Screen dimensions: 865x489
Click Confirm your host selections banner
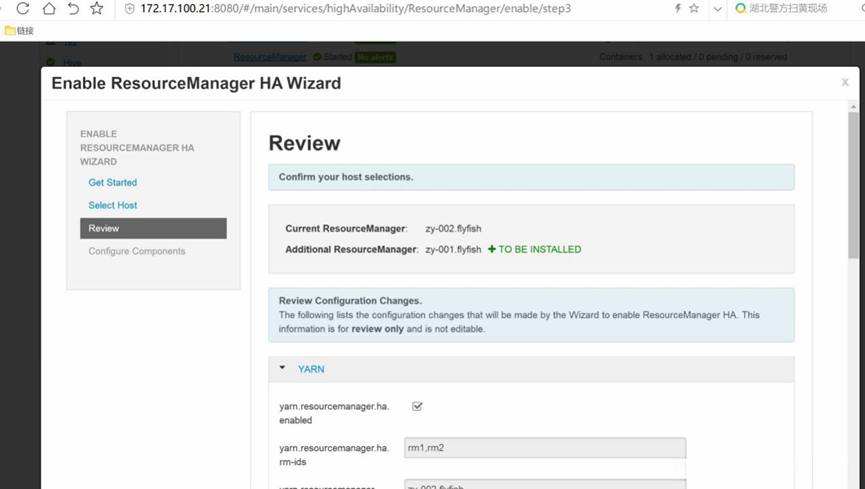click(531, 177)
